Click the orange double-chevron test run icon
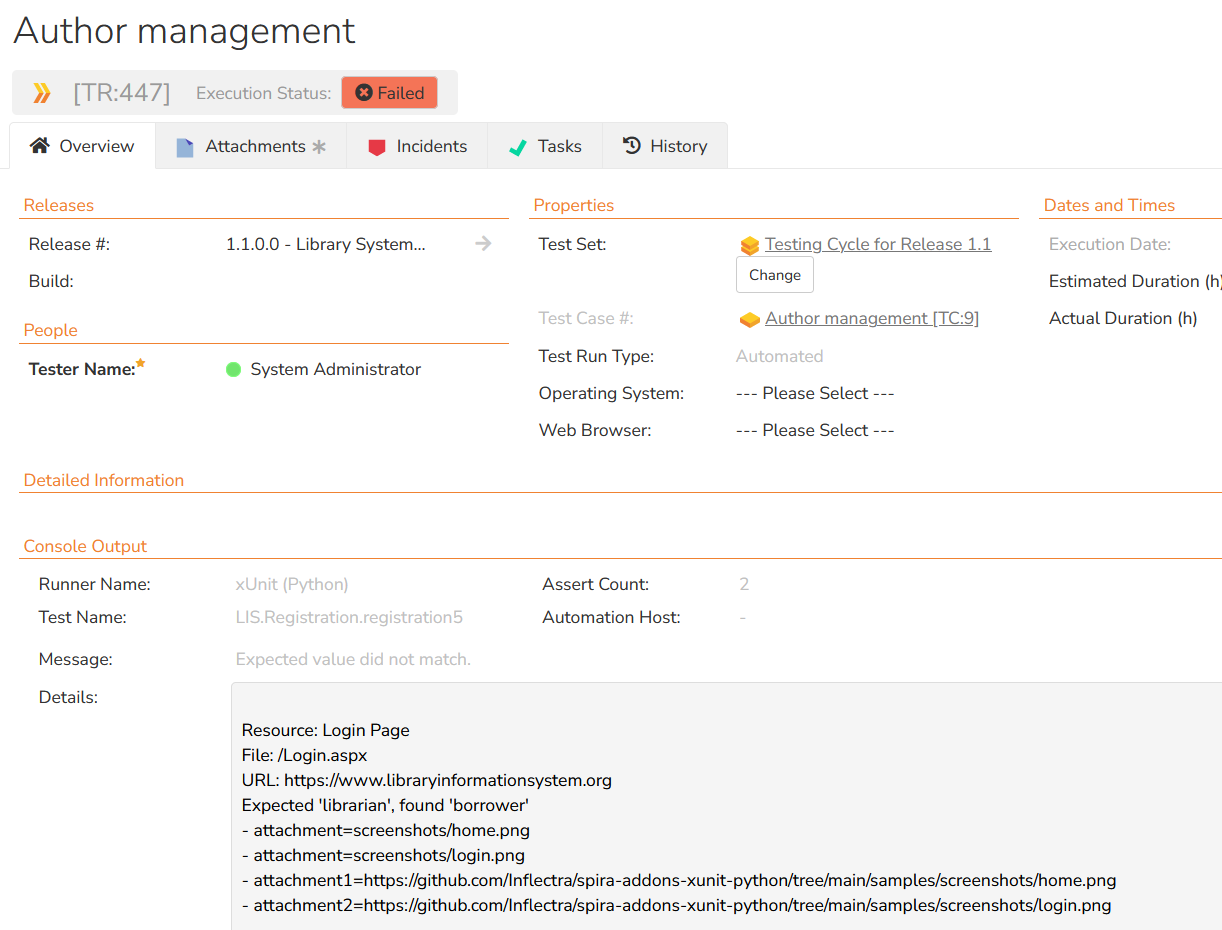This screenshot has height=930, width=1222. (42, 93)
